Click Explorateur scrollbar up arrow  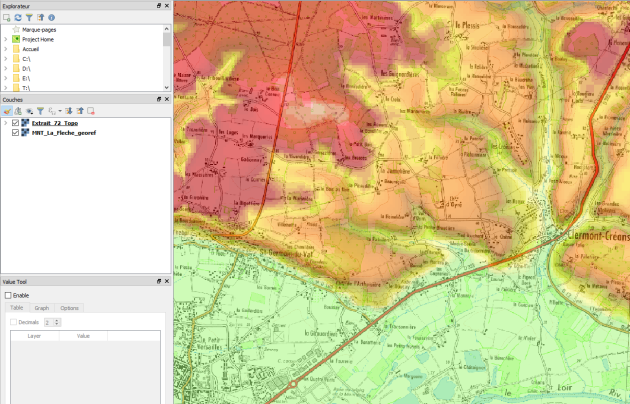click(167, 29)
